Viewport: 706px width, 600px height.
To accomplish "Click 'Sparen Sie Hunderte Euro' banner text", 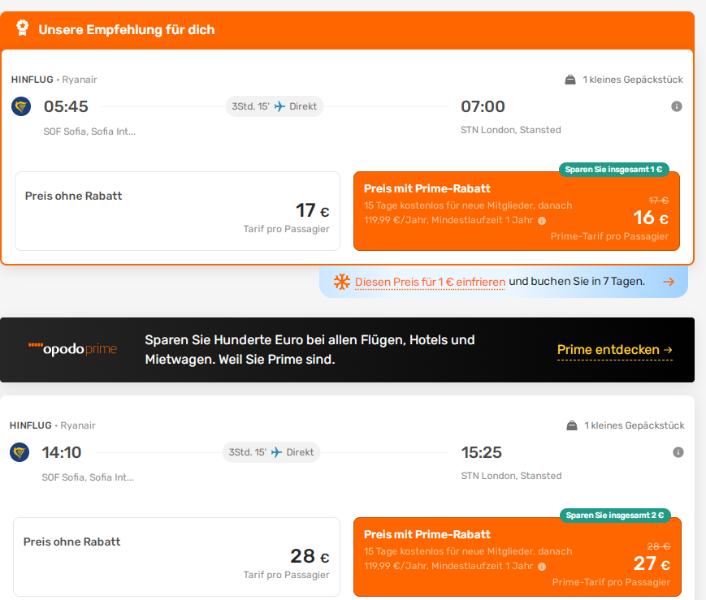I will (x=309, y=350).
